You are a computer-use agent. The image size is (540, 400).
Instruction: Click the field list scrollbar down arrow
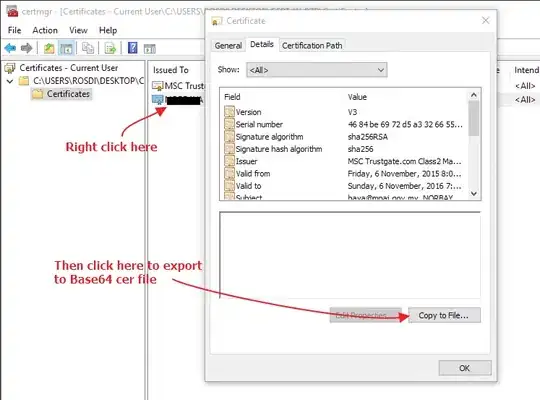pyautogui.click(x=474, y=194)
